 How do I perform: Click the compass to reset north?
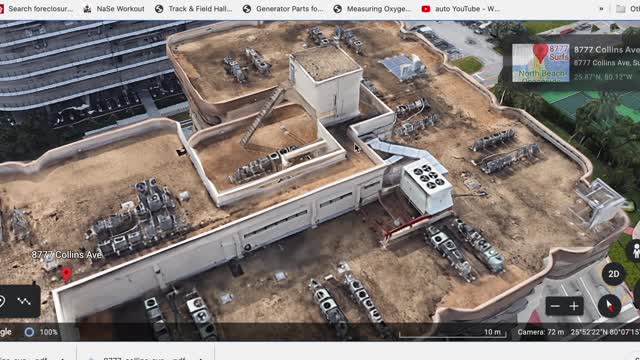point(609,306)
